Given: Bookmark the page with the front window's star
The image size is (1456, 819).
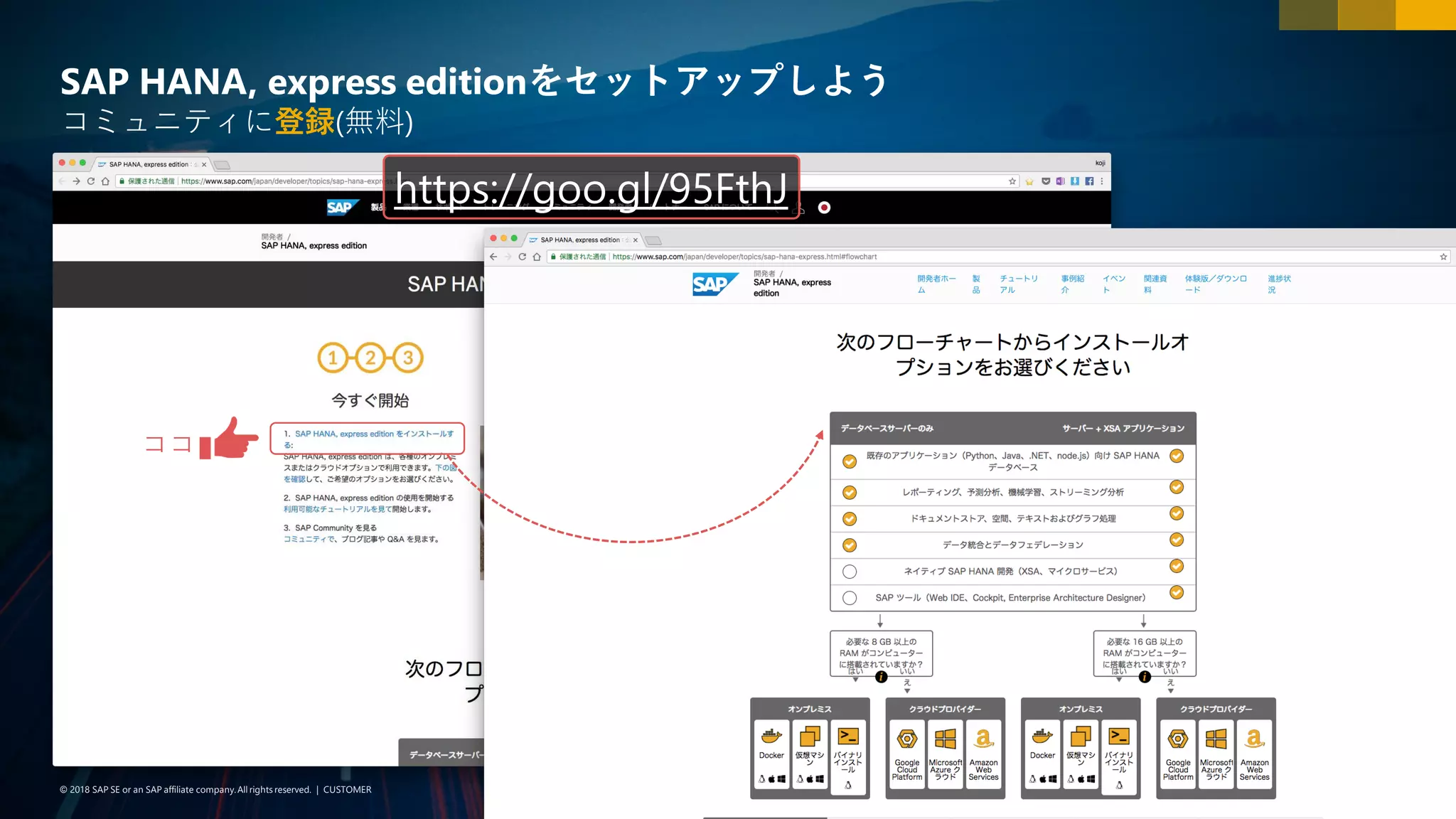Looking at the screenshot, I should pos(1443,257).
